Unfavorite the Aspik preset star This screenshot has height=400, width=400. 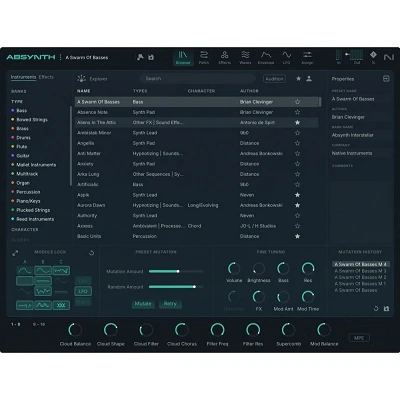click(297, 195)
